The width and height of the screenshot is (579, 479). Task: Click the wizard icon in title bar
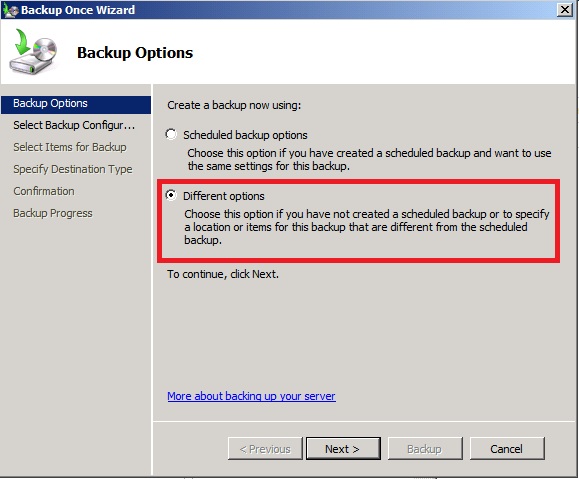click(10, 10)
